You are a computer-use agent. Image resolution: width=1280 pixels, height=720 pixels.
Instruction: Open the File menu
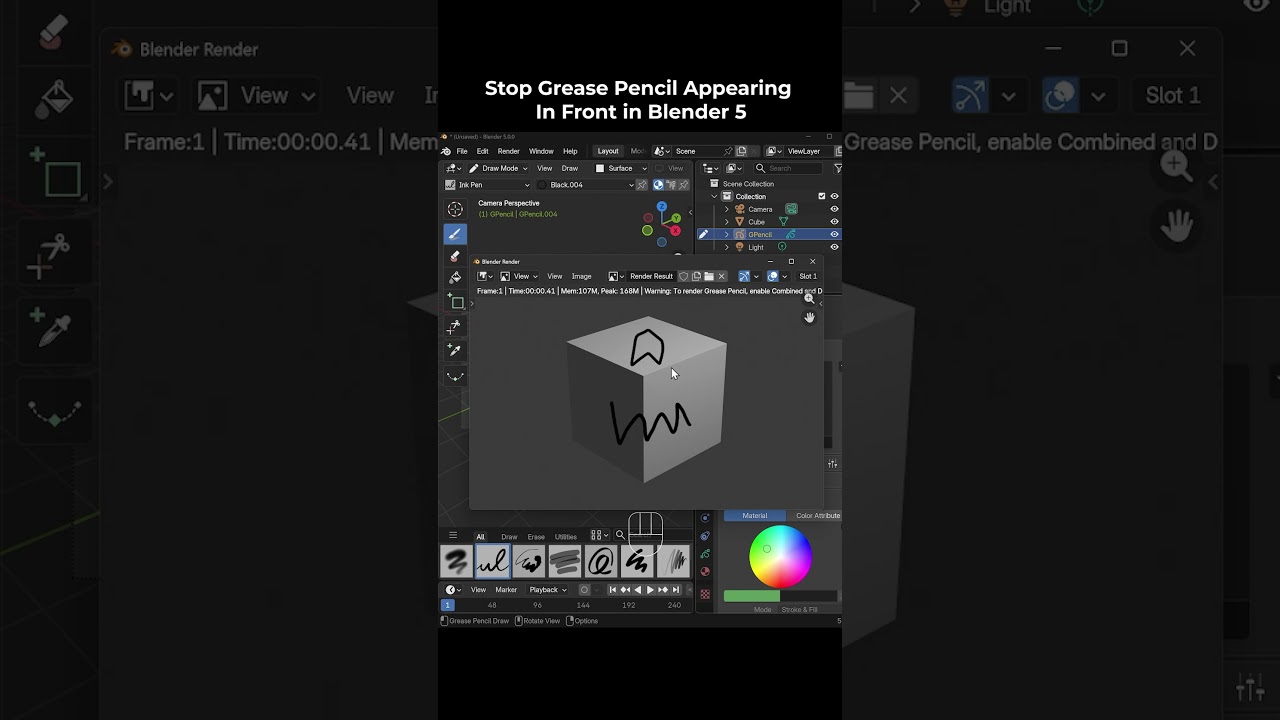[462, 151]
